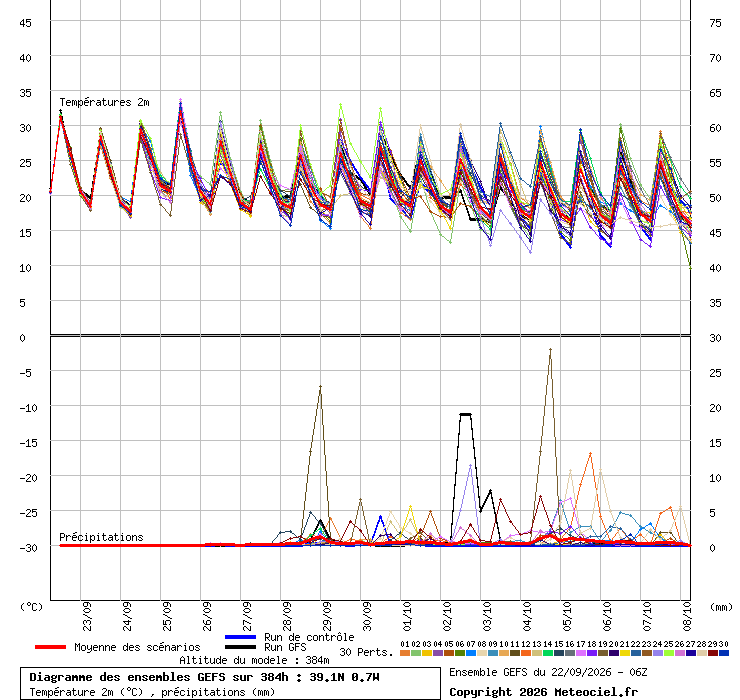Click the perturbation 01 orange legend swatch
Screen dimensions: 740x700
click(x=404, y=653)
